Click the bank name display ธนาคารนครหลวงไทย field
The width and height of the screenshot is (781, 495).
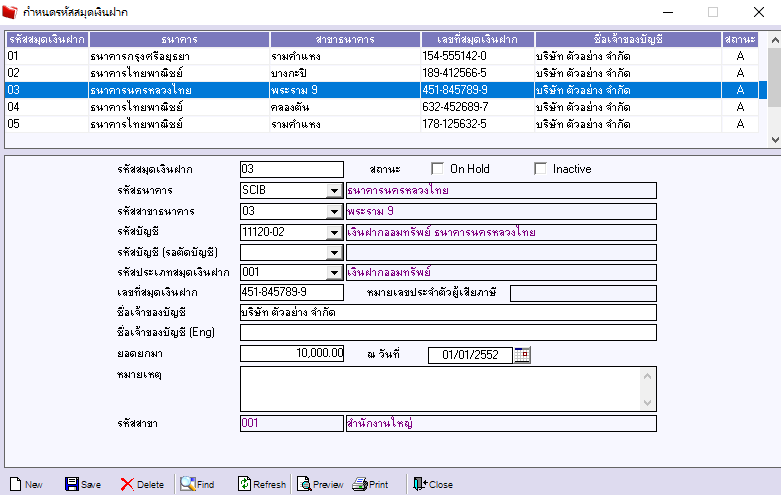coord(501,190)
